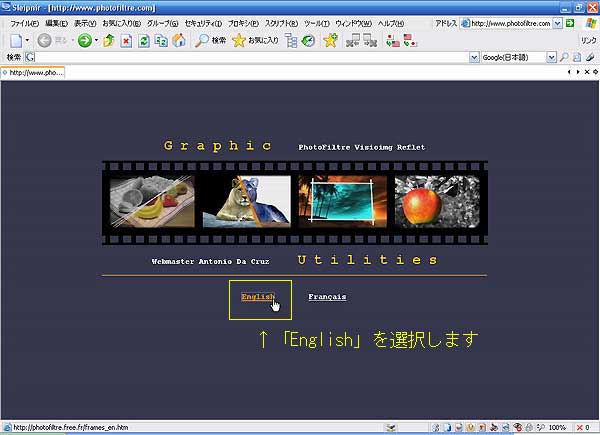Open the ツール(T) menu
Viewport: 600px width, 435px height.
(x=317, y=23)
